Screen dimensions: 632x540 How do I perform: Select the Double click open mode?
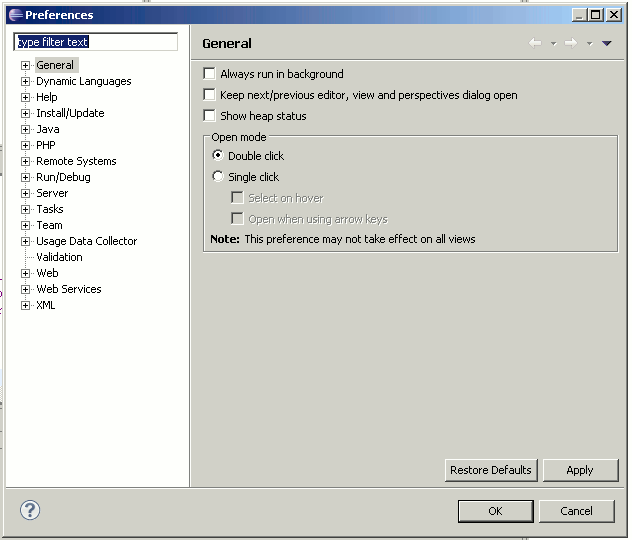point(218,156)
